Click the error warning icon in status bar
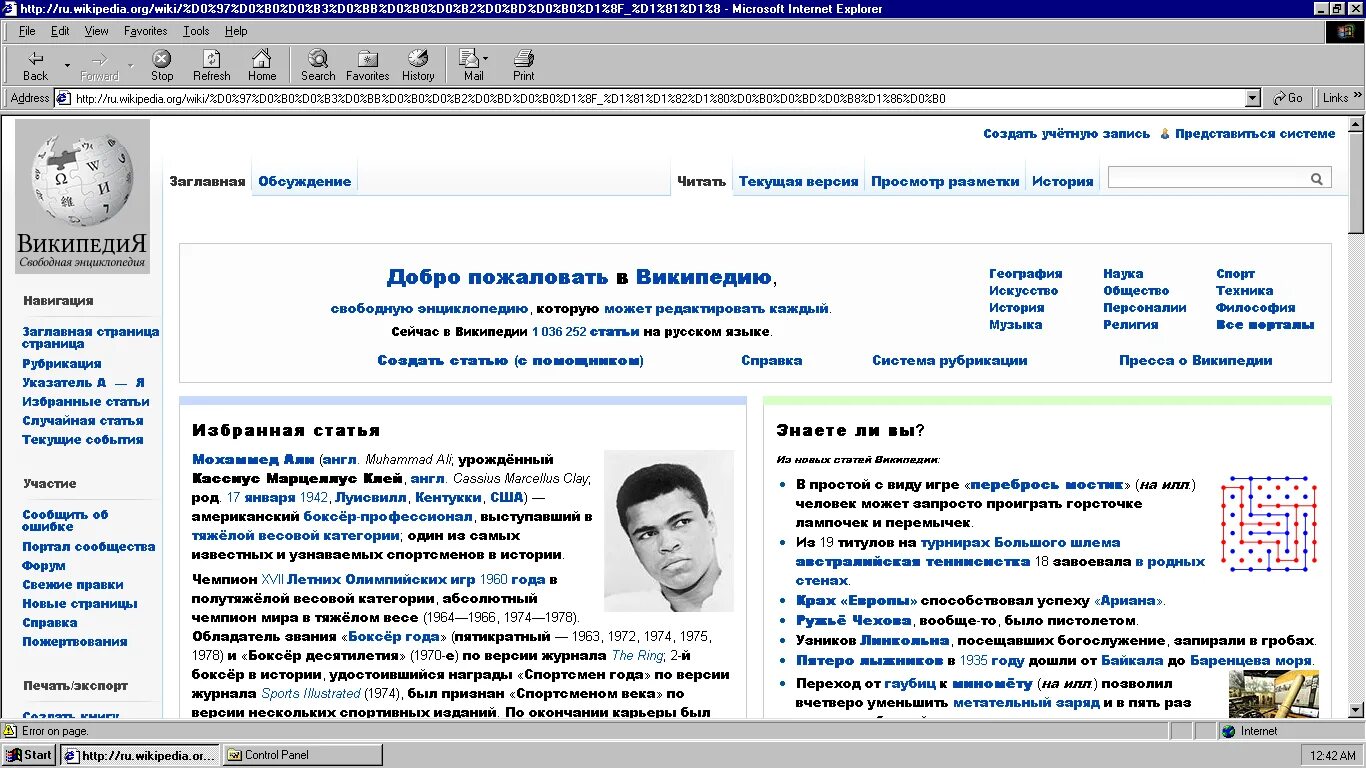 coord(10,731)
